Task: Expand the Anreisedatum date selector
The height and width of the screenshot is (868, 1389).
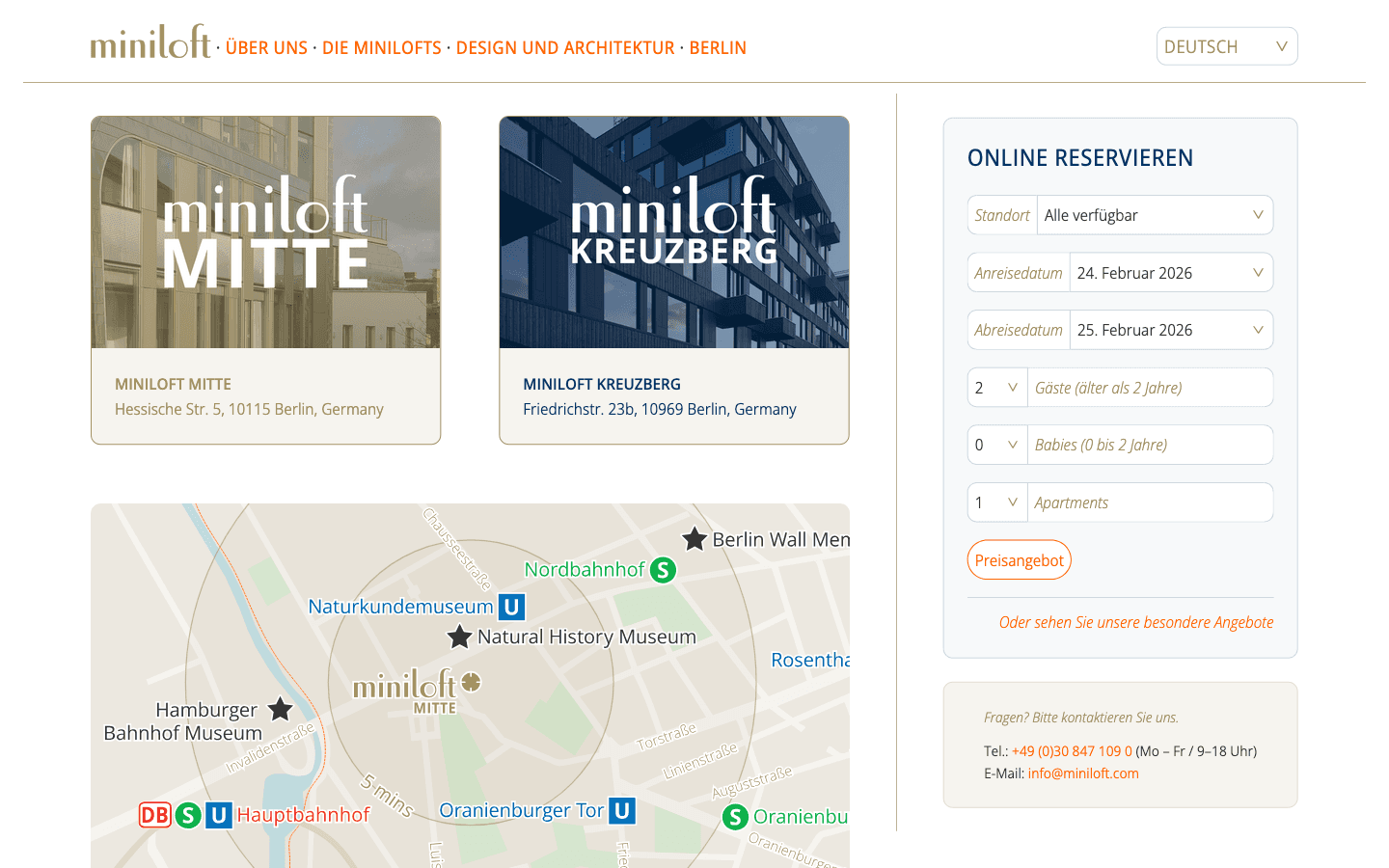Action: click(x=1171, y=272)
